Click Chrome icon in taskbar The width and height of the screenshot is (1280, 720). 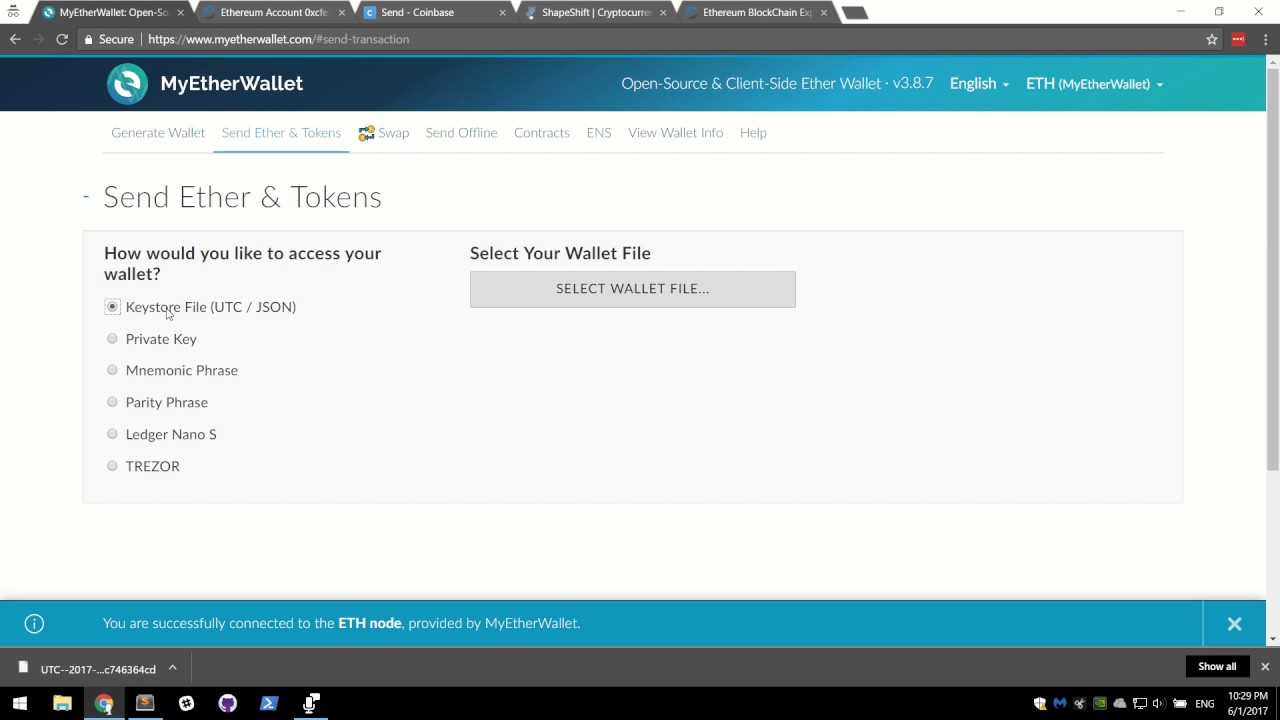pos(104,703)
